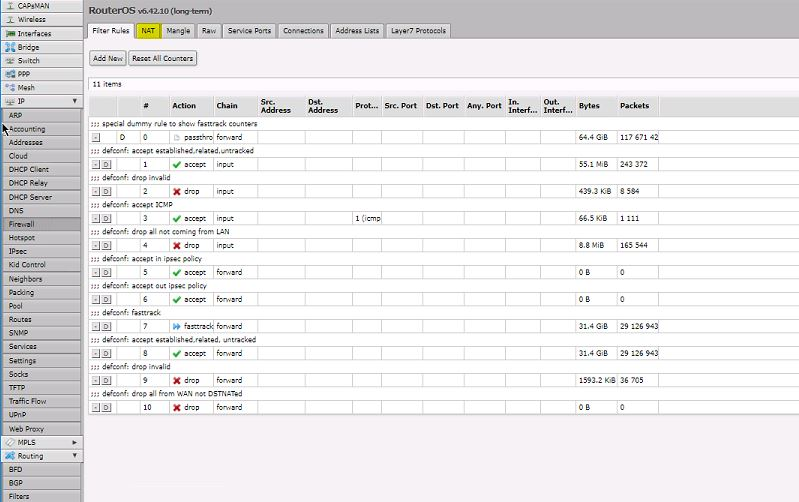
Task: Click red drop X of rule 2
Action: [177, 192]
